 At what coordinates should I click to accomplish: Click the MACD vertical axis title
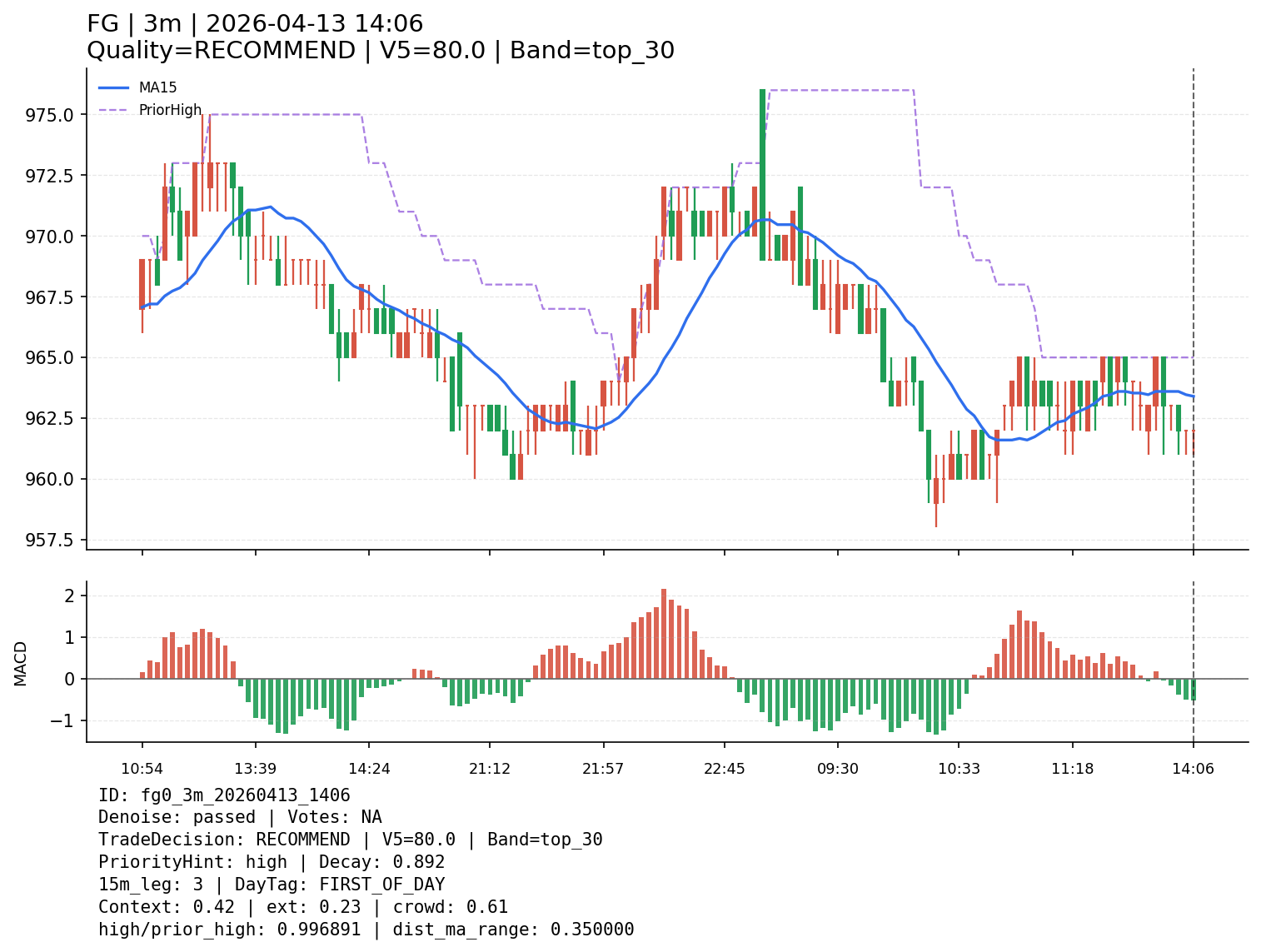21,663
